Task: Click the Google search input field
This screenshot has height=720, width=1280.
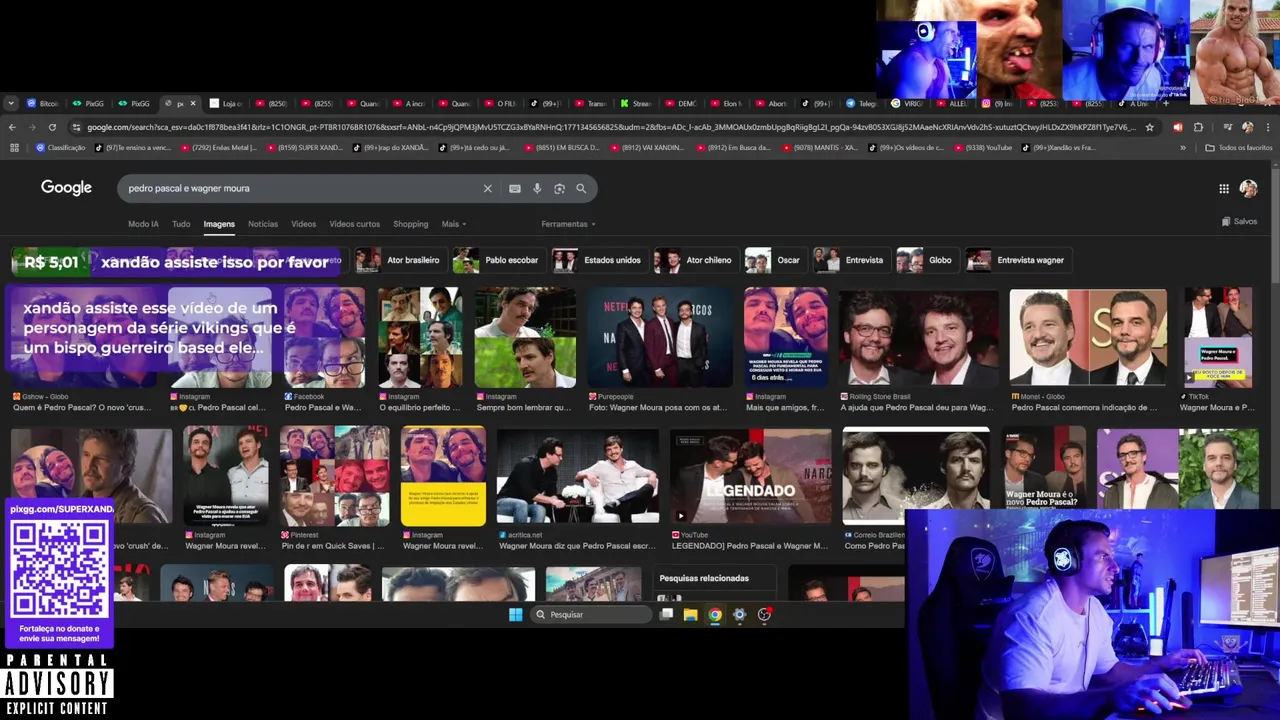Action: [300, 188]
